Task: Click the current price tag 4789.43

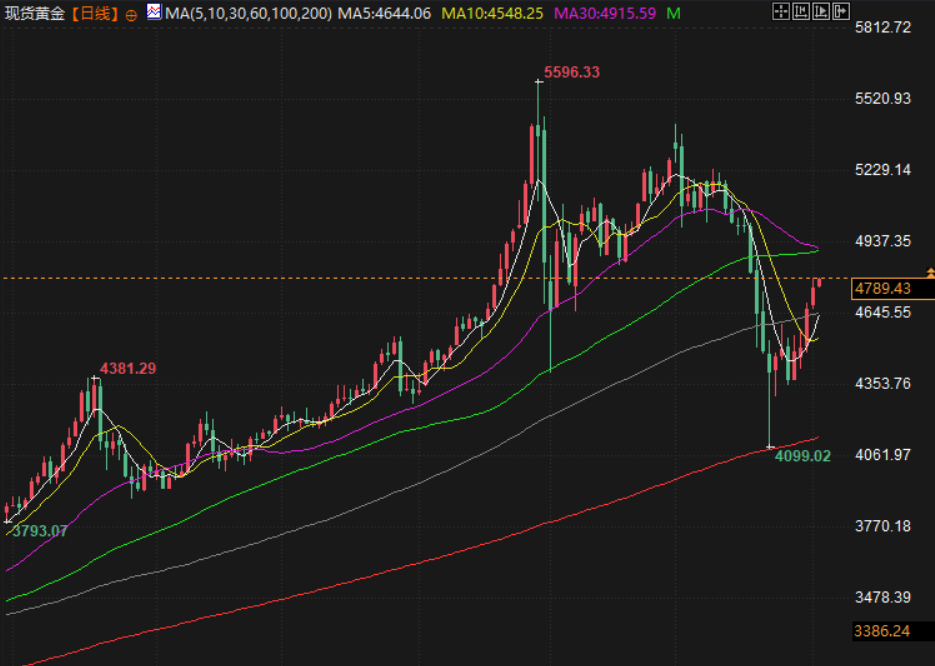Action: (893, 289)
